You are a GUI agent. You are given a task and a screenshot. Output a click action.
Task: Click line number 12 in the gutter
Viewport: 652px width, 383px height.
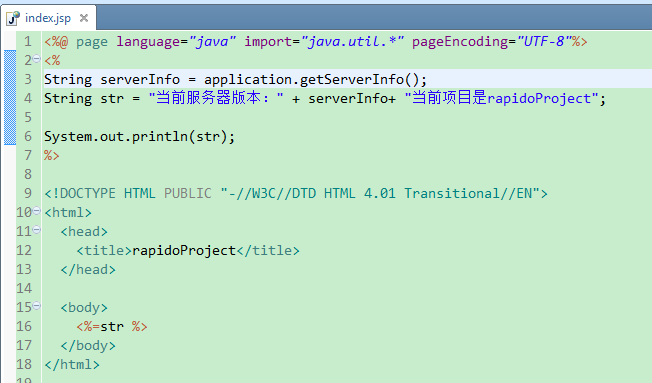24,250
